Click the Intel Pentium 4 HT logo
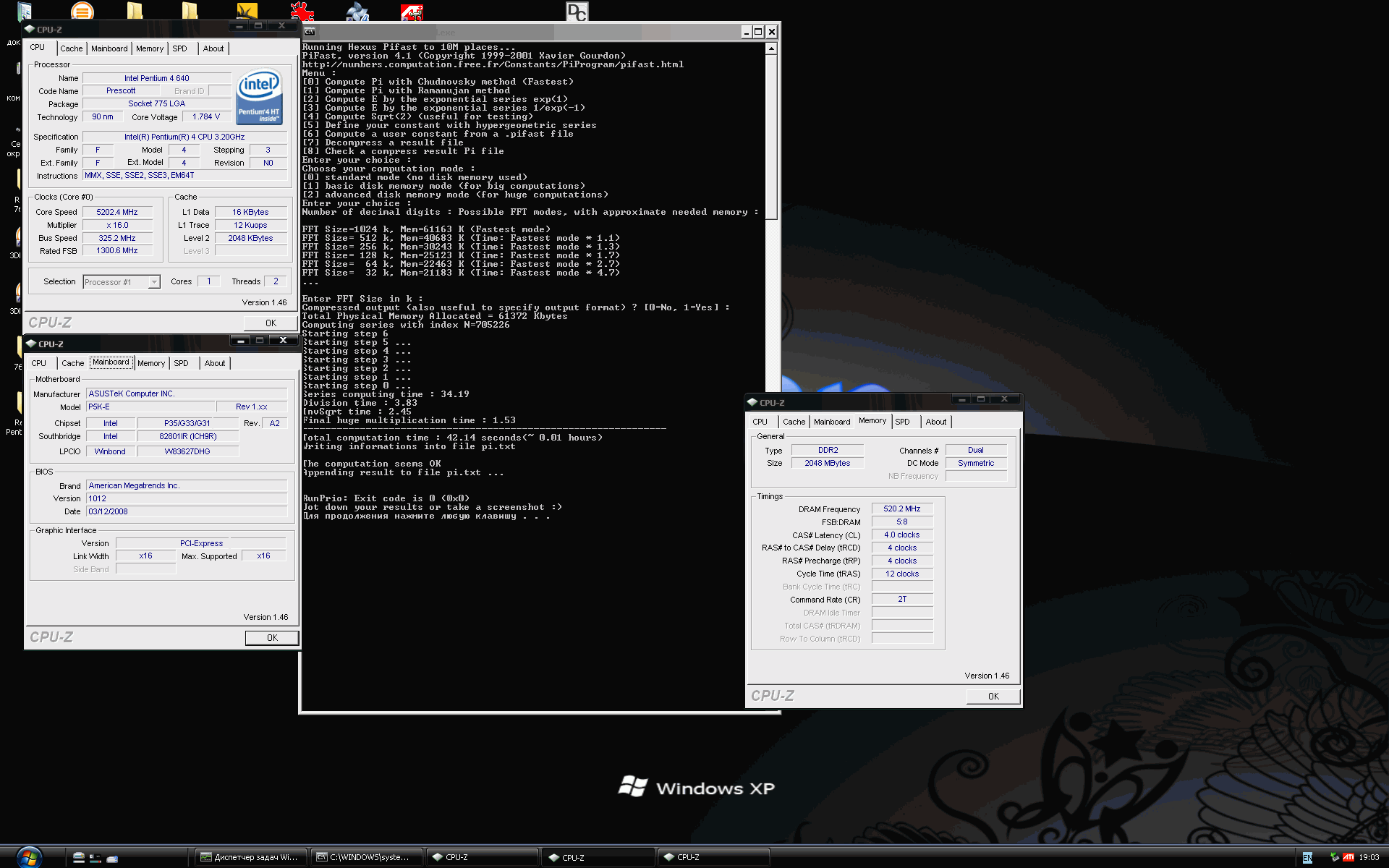Image resolution: width=1389 pixels, height=868 pixels. [260, 97]
